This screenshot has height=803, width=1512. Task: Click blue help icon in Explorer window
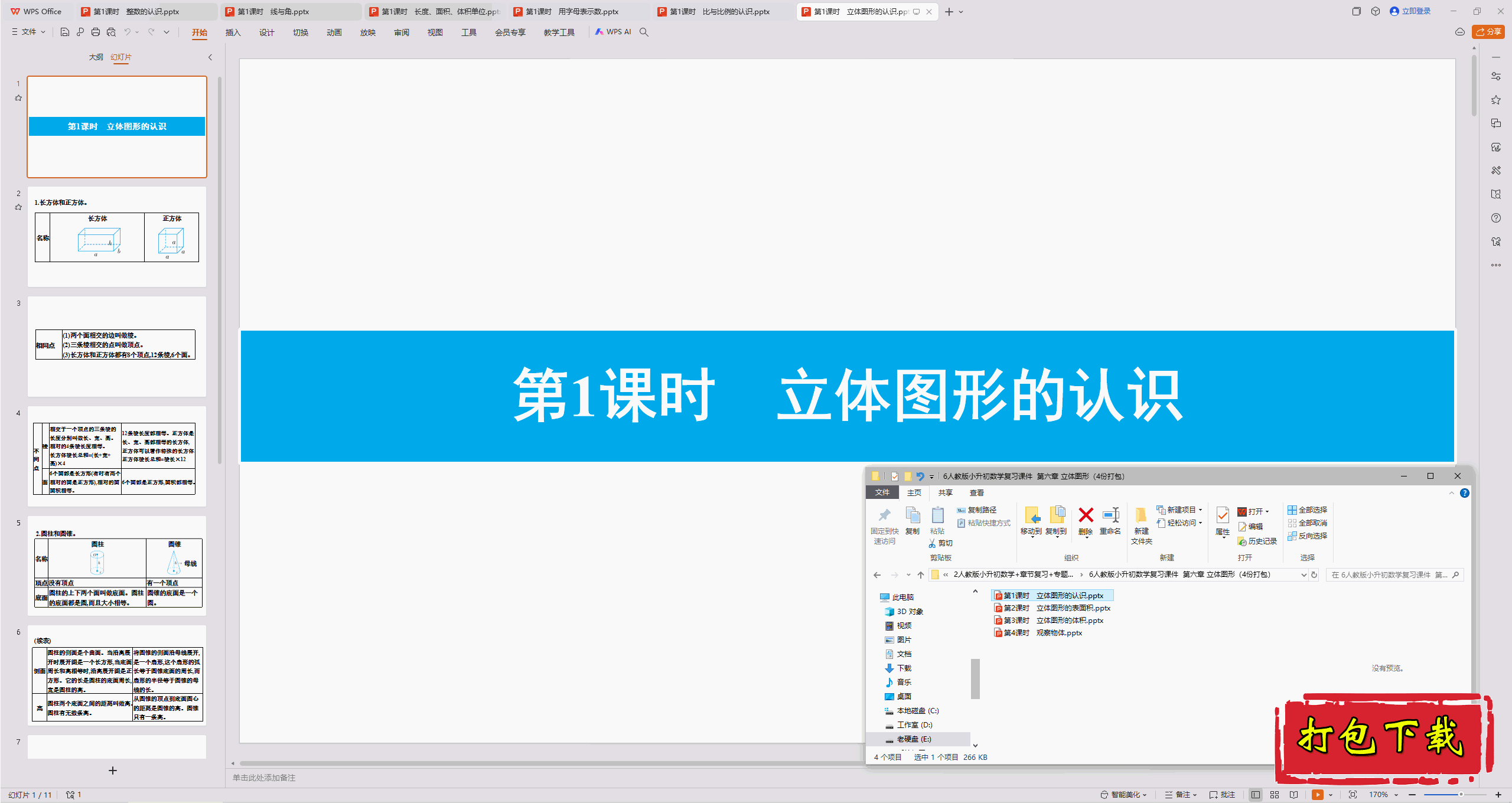(1465, 493)
